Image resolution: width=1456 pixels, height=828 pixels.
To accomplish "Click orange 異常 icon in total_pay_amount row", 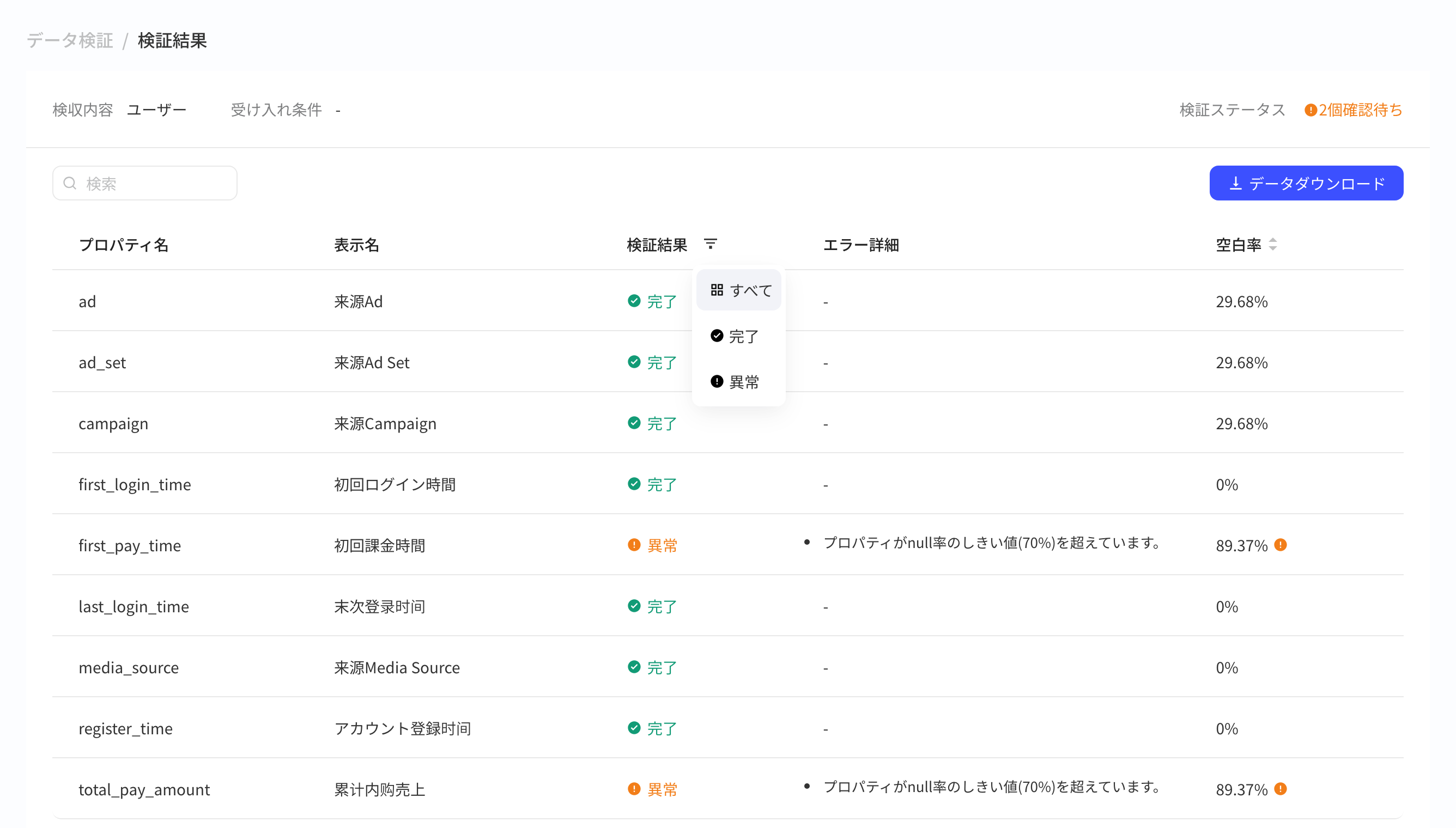I will (634, 789).
